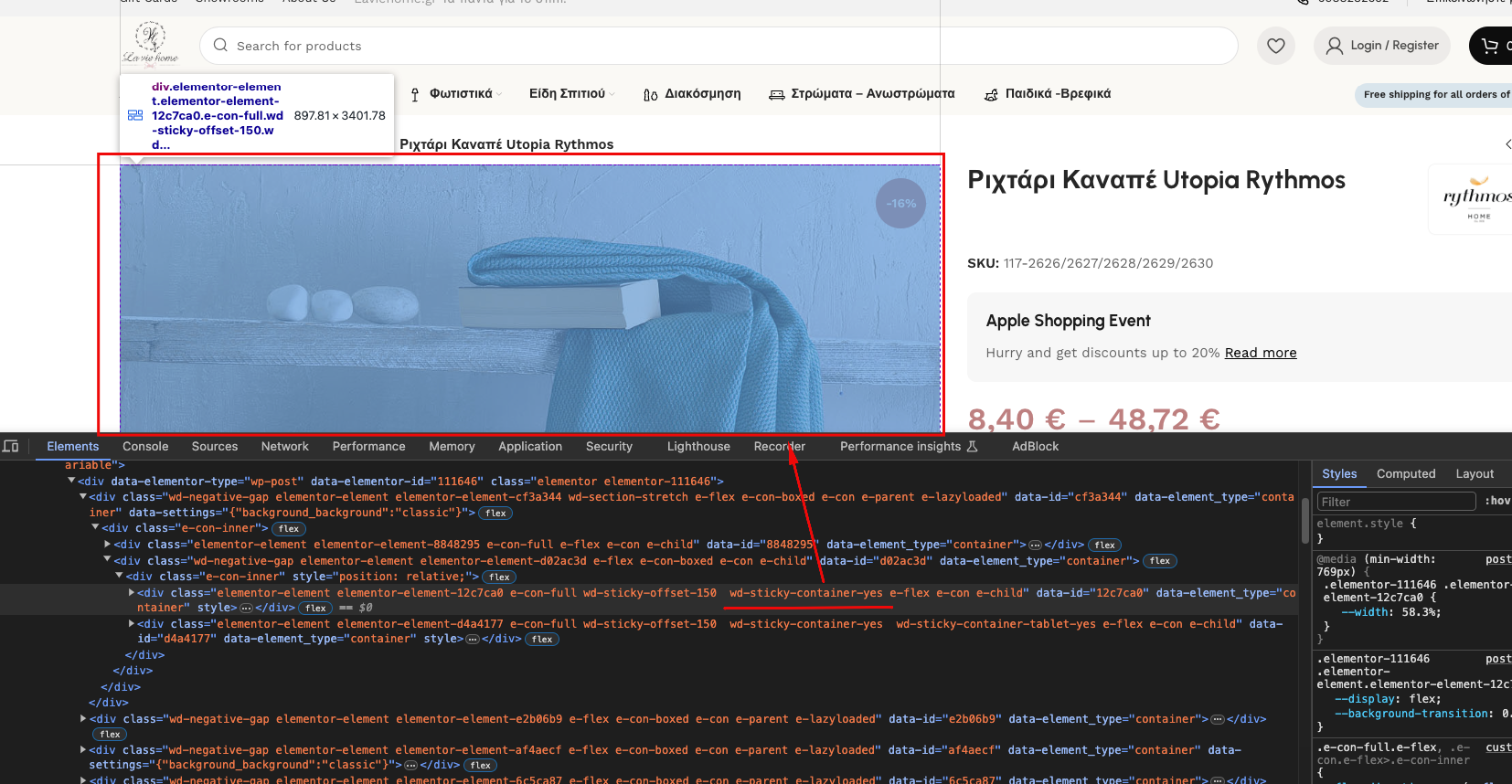Screen dimensions: 1512x784
Task: Click the flask icon after Performance insights
Action: click(973, 446)
